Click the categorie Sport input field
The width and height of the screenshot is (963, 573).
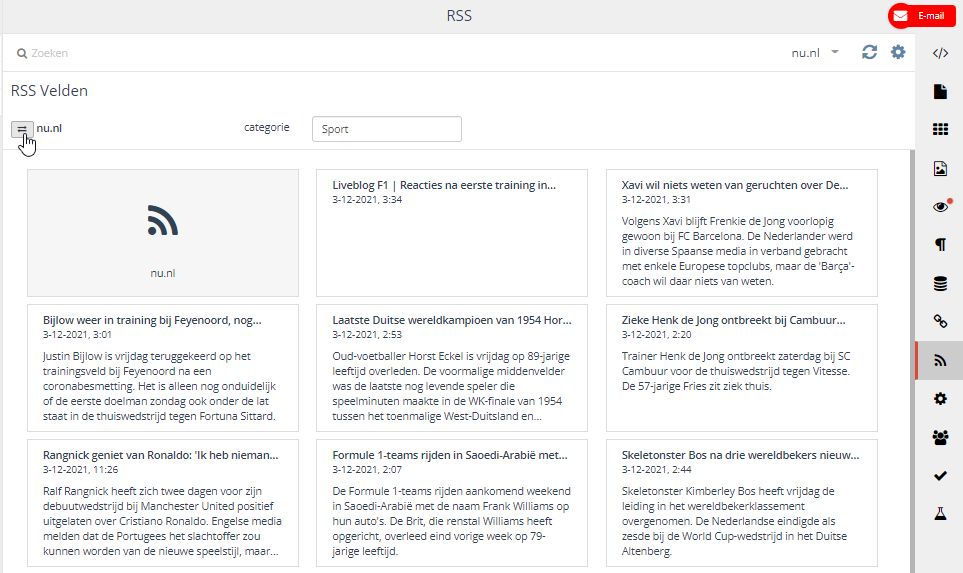click(x=386, y=129)
